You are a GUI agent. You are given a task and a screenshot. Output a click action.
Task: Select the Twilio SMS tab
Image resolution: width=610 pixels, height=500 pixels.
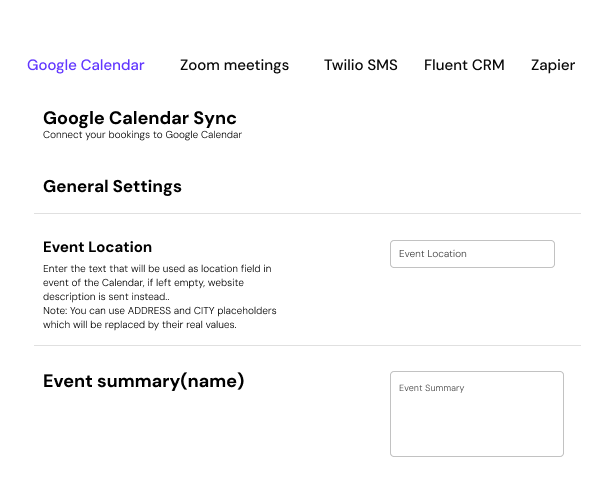coord(361,65)
